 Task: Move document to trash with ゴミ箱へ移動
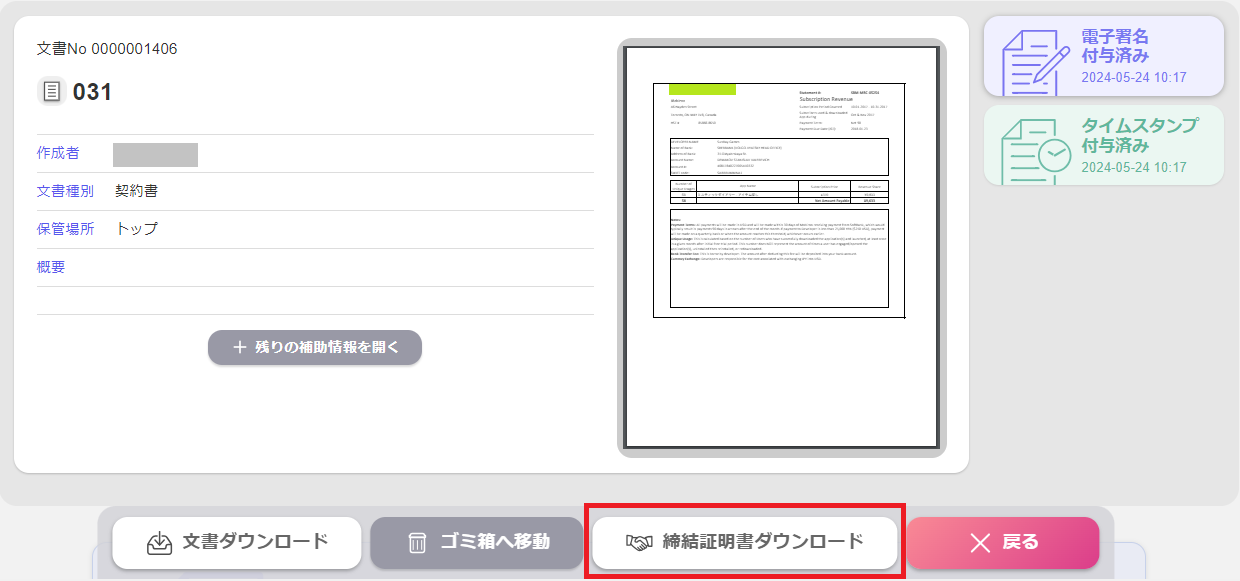click(476, 543)
